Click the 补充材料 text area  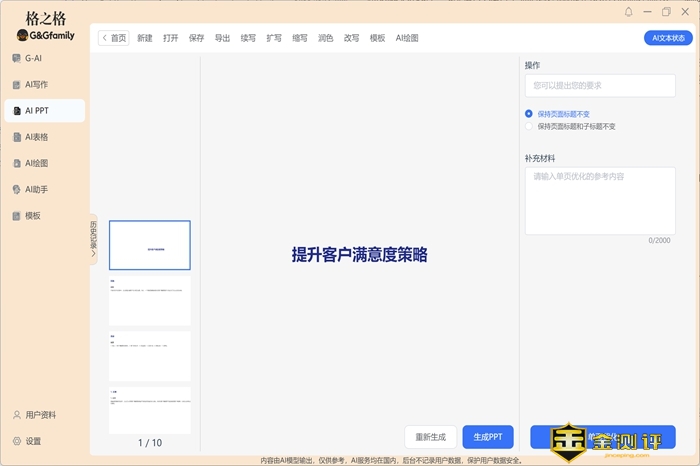click(x=599, y=200)
